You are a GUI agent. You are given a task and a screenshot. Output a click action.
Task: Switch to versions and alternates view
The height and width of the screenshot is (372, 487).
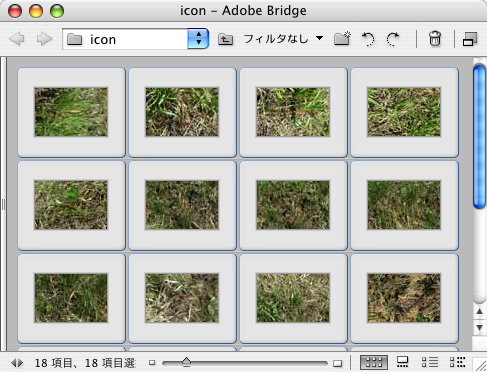457,362
